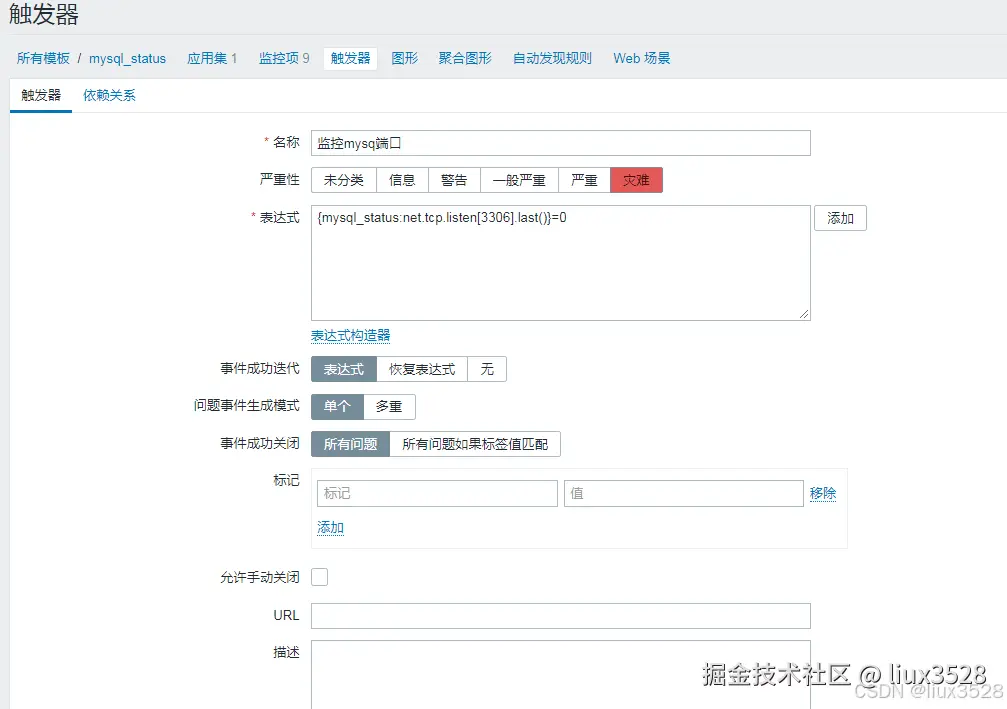Screen dimensions: 1007x709
Task: Enable 多重 problem event generation mode
Action: 389,406
